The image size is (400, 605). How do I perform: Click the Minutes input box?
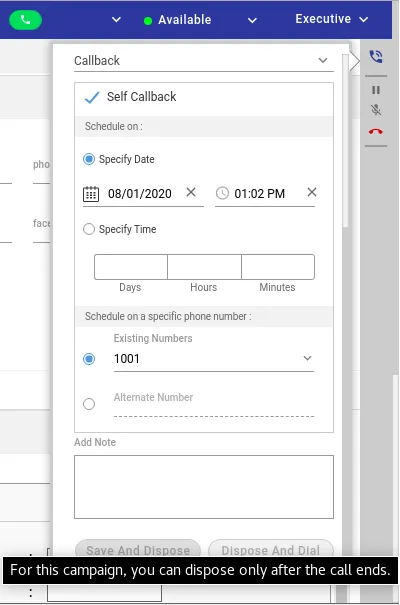point(278,267)
